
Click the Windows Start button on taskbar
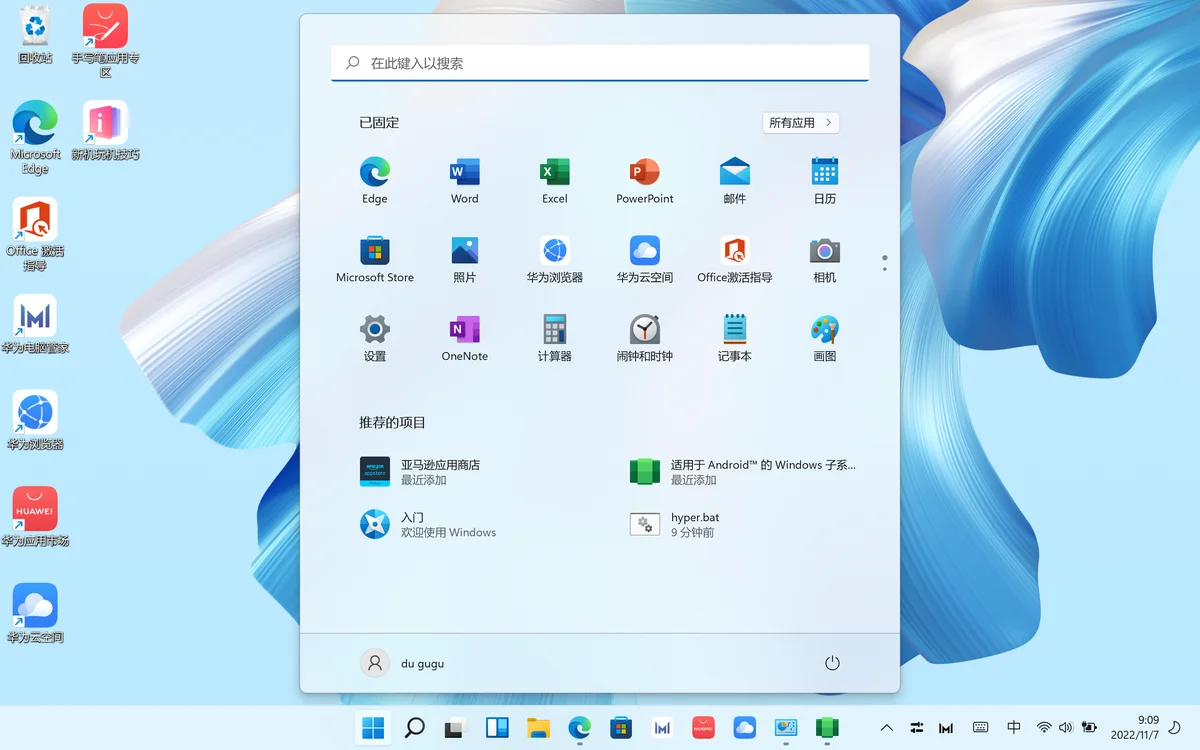point(374,728)
